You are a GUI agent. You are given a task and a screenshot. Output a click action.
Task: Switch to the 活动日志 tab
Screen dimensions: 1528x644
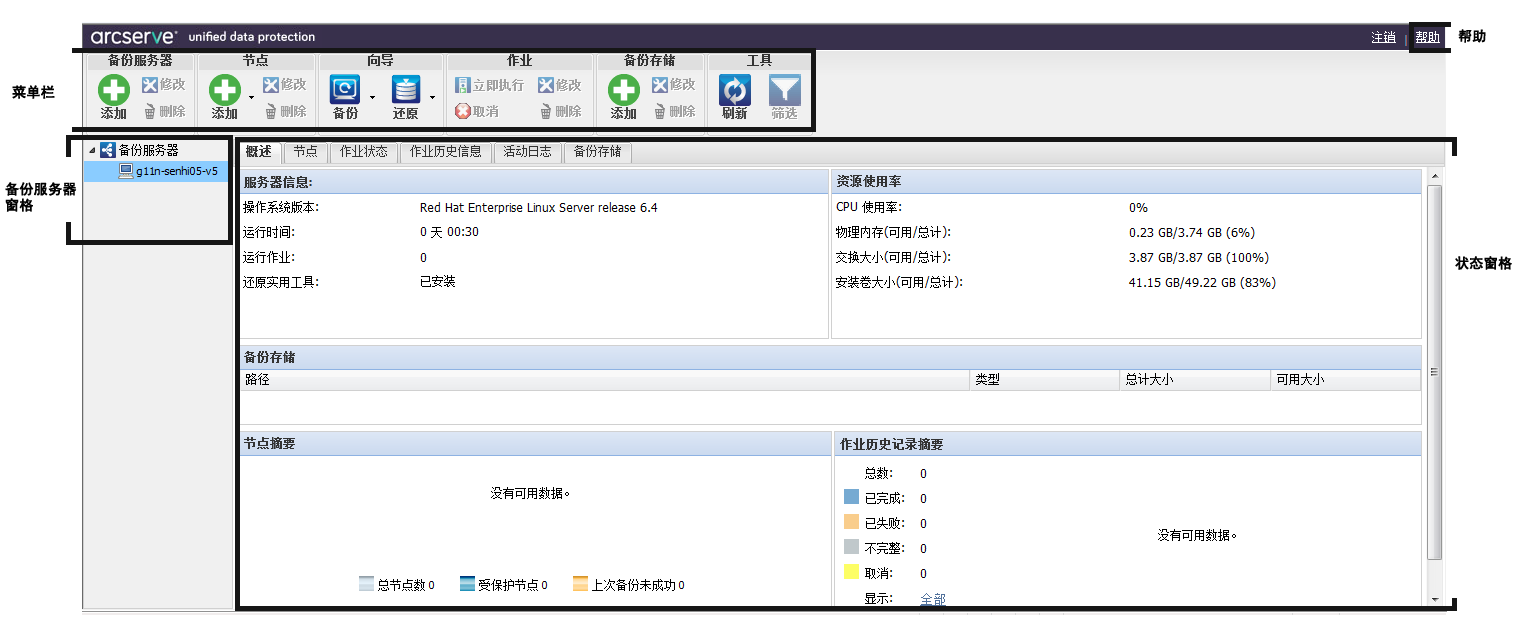click(528, 152)
